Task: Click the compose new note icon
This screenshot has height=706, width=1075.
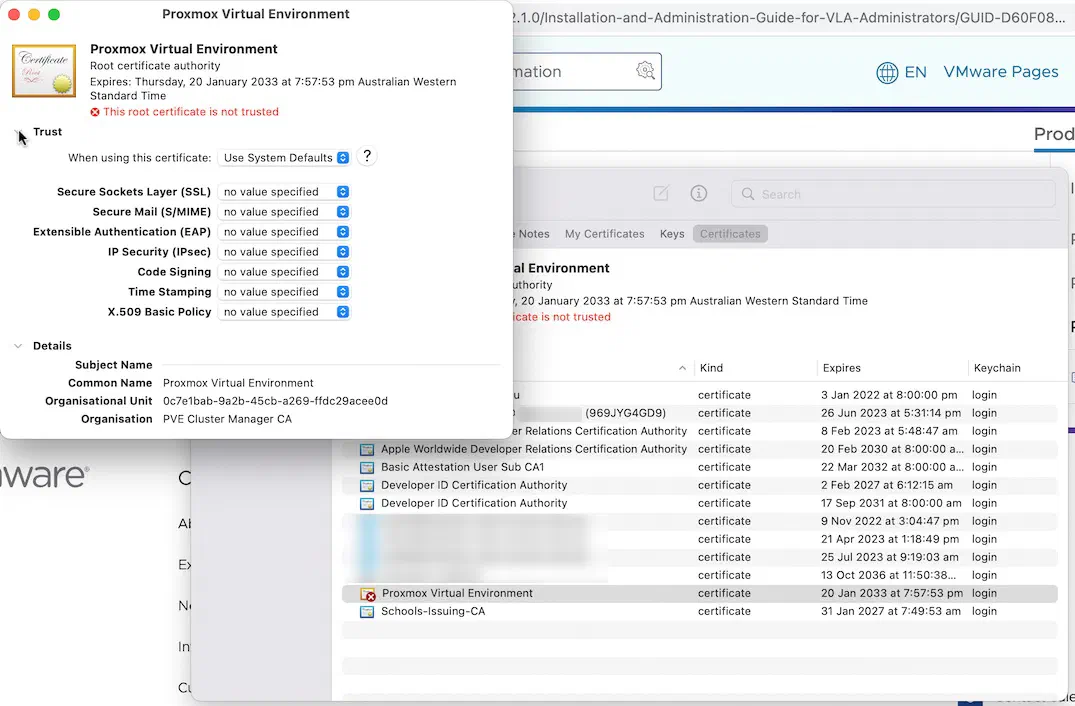Action: tap(660, 193)
